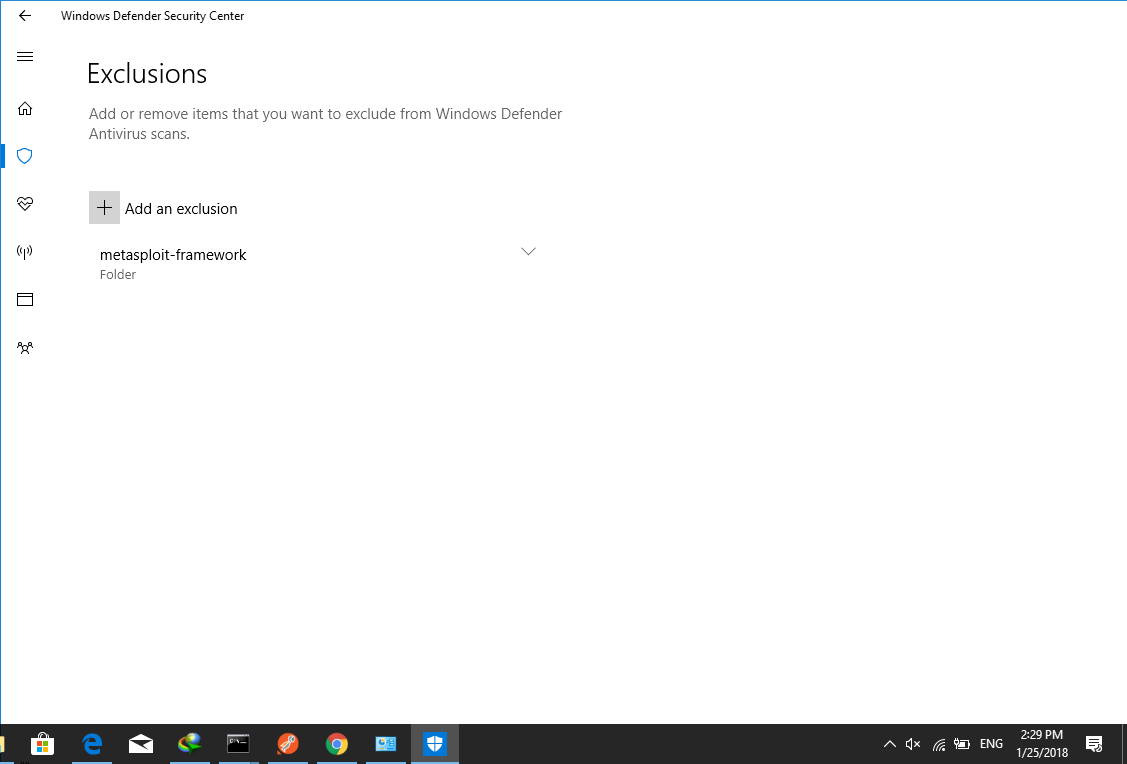The width and height of the screenshot is (1127, 764).
Task: Click Add an exclusion
Action: point(163,207)
